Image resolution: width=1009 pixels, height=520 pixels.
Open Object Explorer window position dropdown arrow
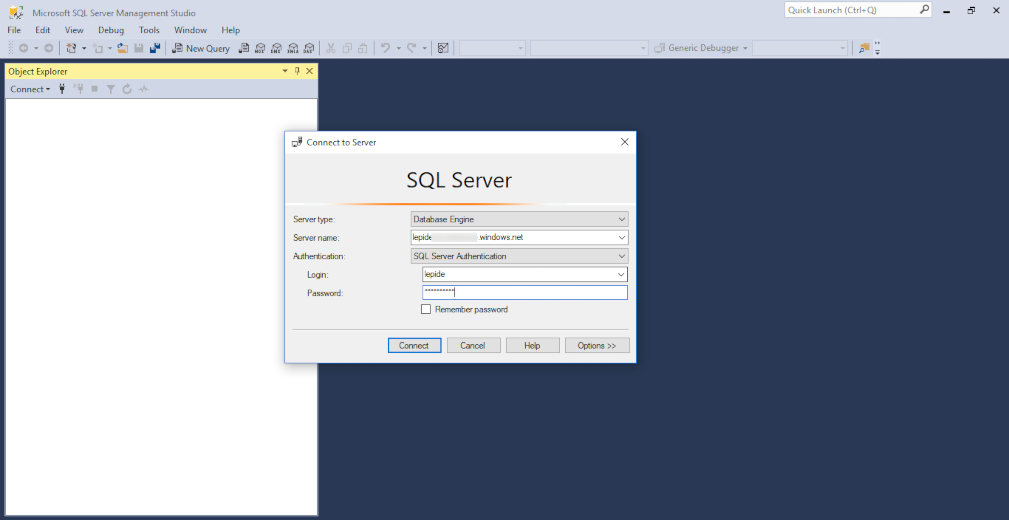tap(285, 71)
